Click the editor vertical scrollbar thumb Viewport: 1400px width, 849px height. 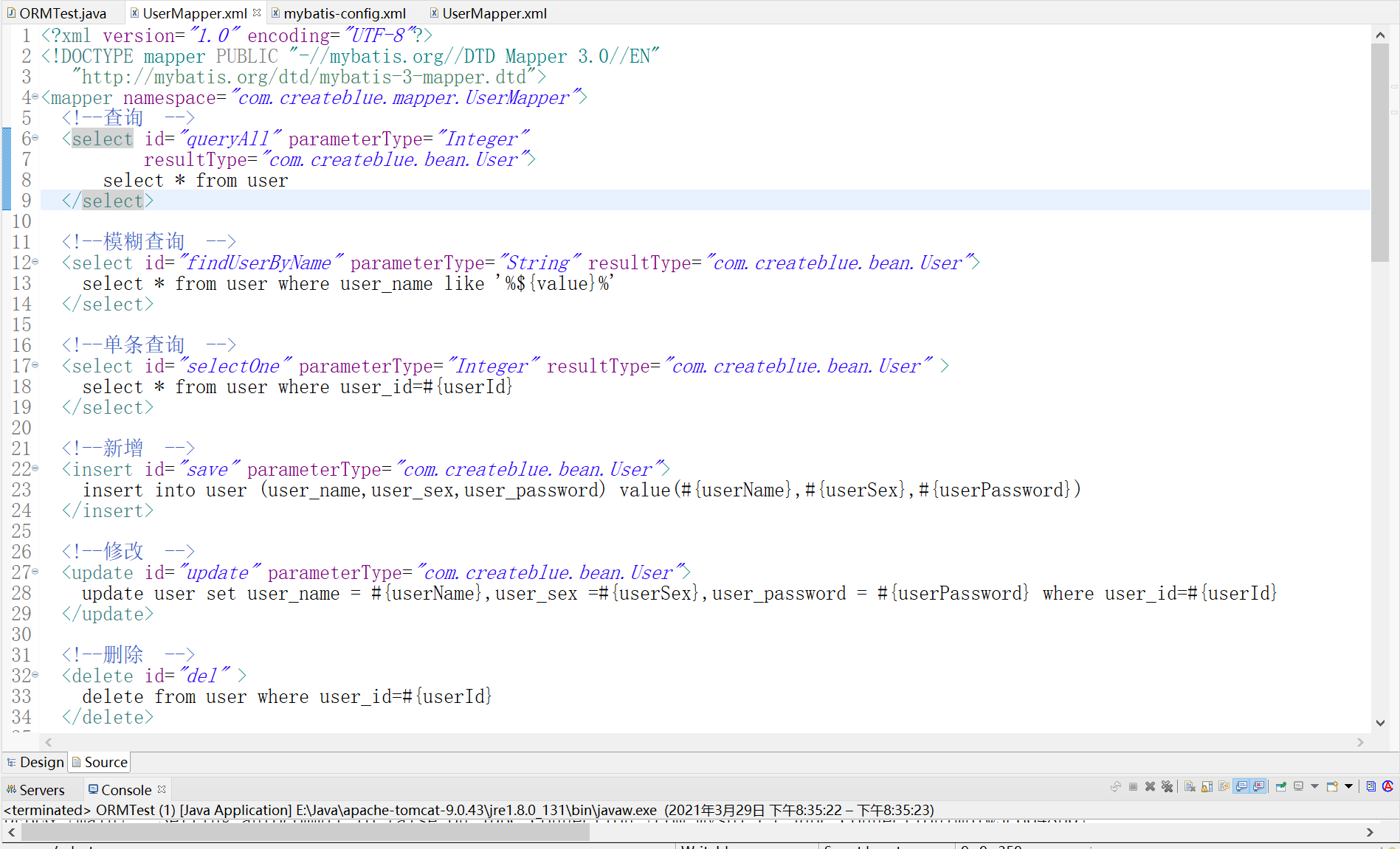point(1380,152)
